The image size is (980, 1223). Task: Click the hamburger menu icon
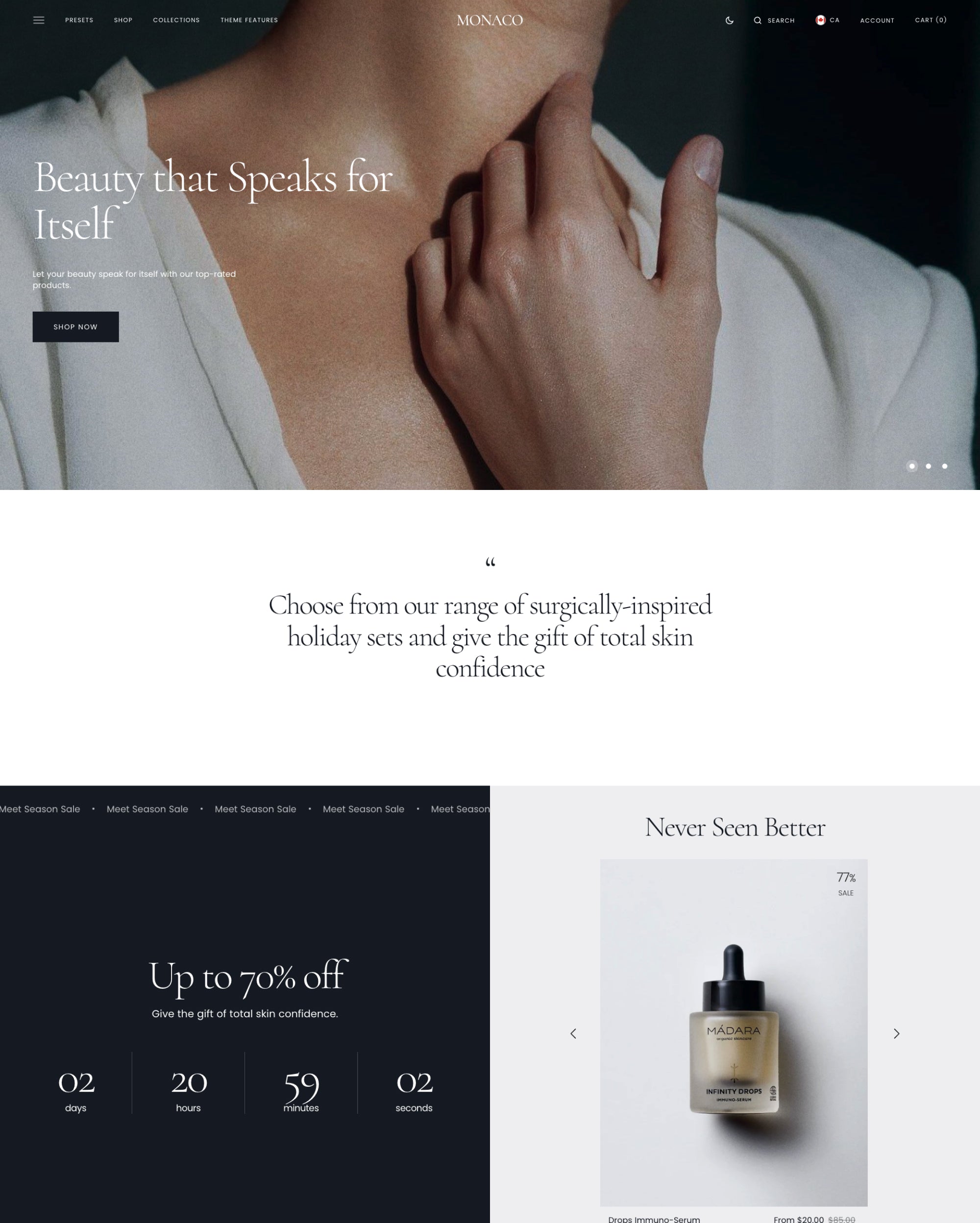(39, 20)
